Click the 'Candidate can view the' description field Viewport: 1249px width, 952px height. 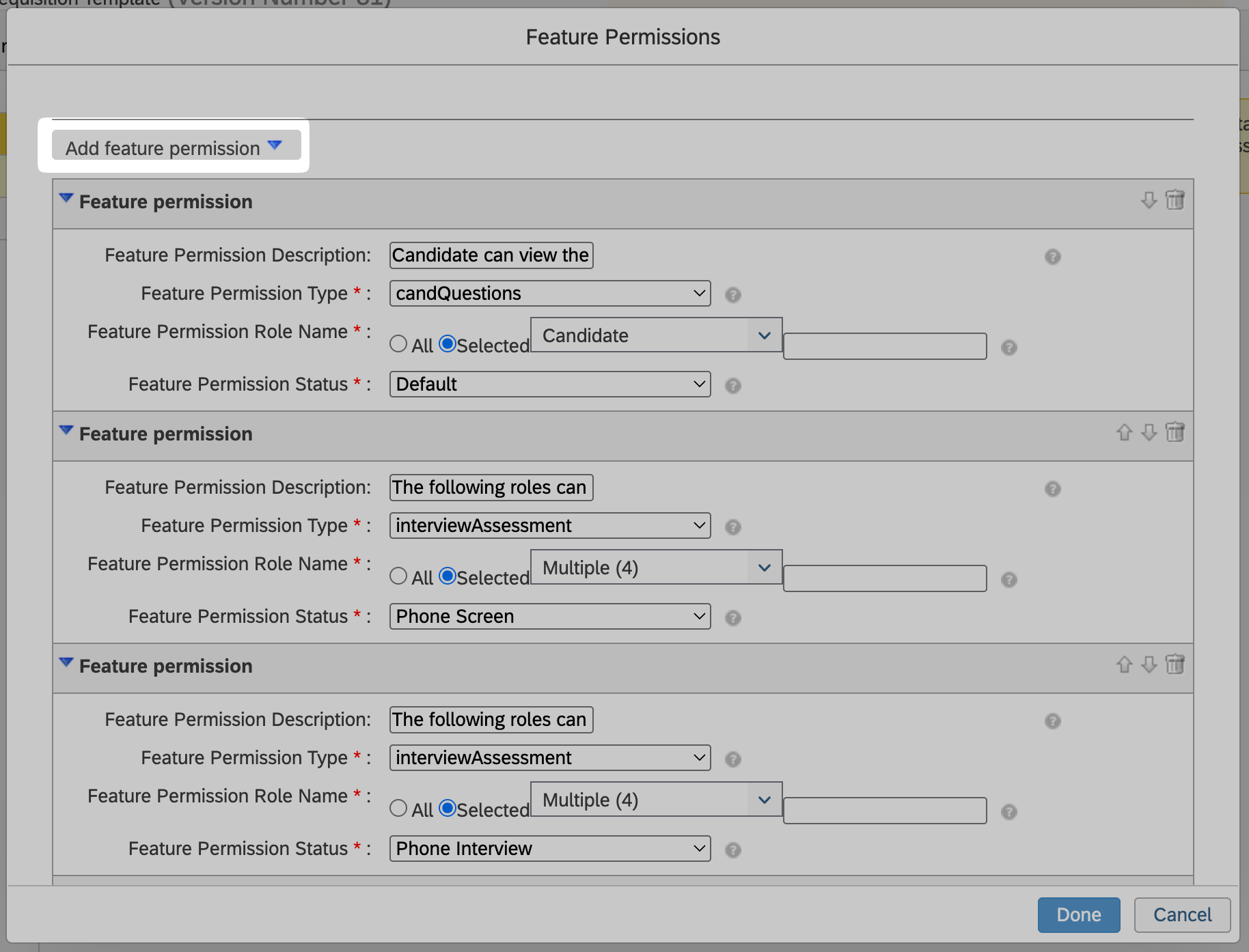(x=491, y=255)
